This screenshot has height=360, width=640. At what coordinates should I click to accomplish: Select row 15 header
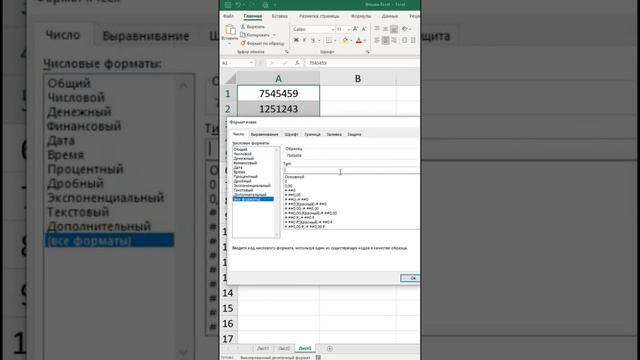(228, 308)
